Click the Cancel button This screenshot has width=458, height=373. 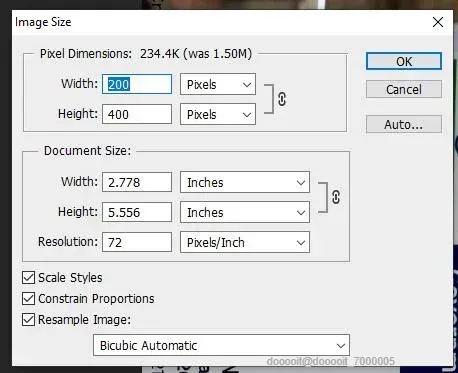pos(404,89)
